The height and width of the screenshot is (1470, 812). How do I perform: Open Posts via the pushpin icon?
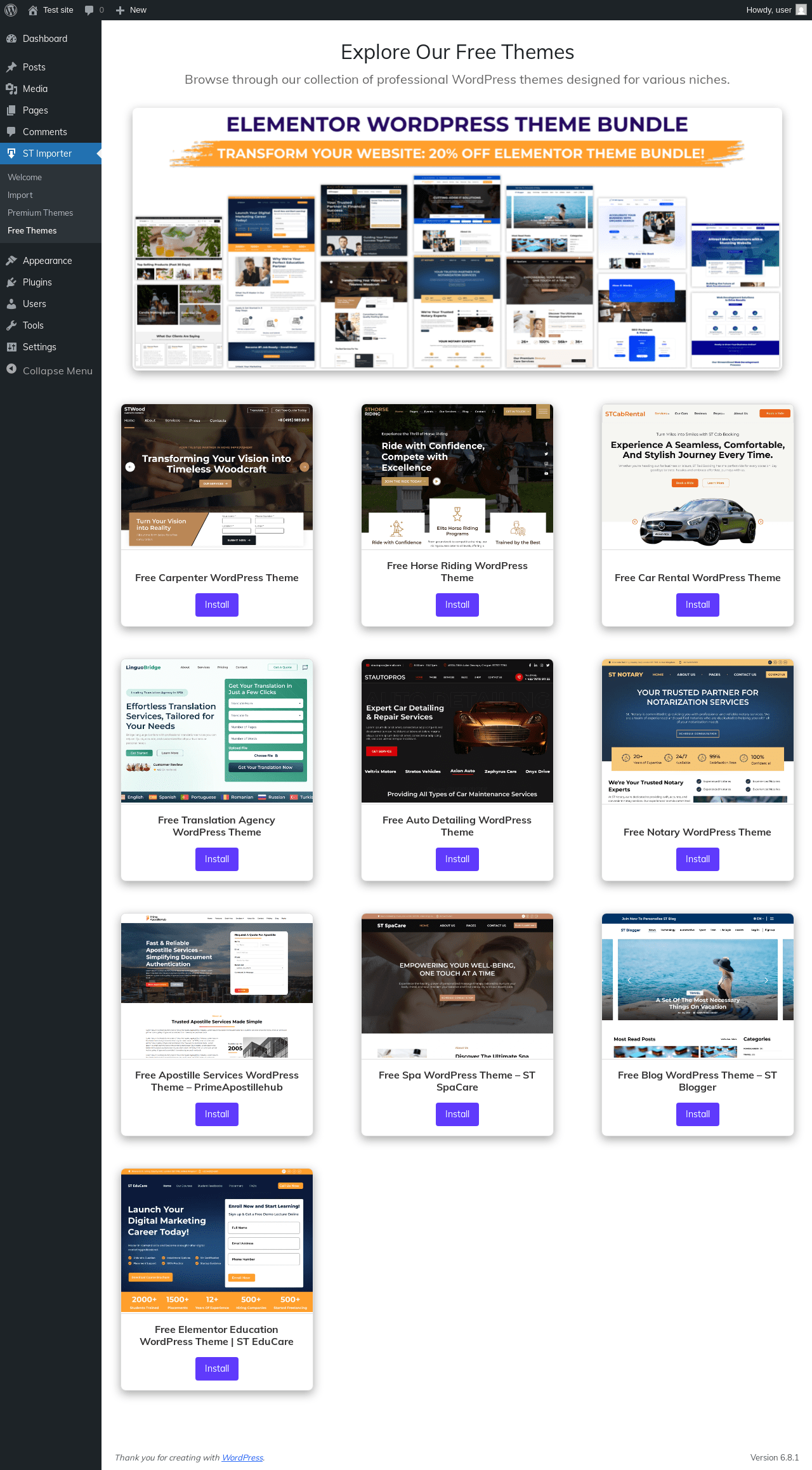[x=11, y=67]
